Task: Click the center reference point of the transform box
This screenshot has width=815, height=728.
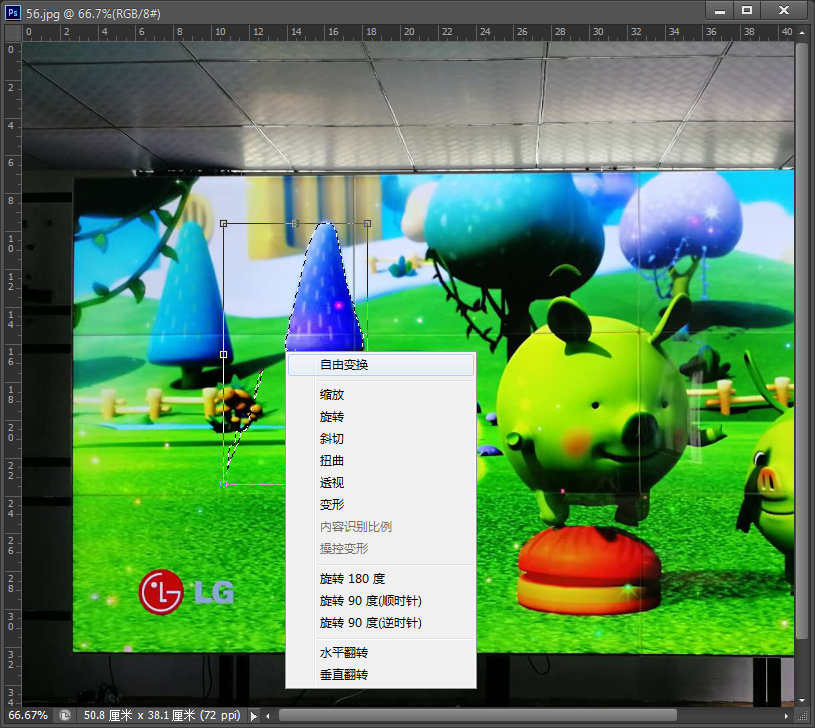Action: tap(295, 353)
